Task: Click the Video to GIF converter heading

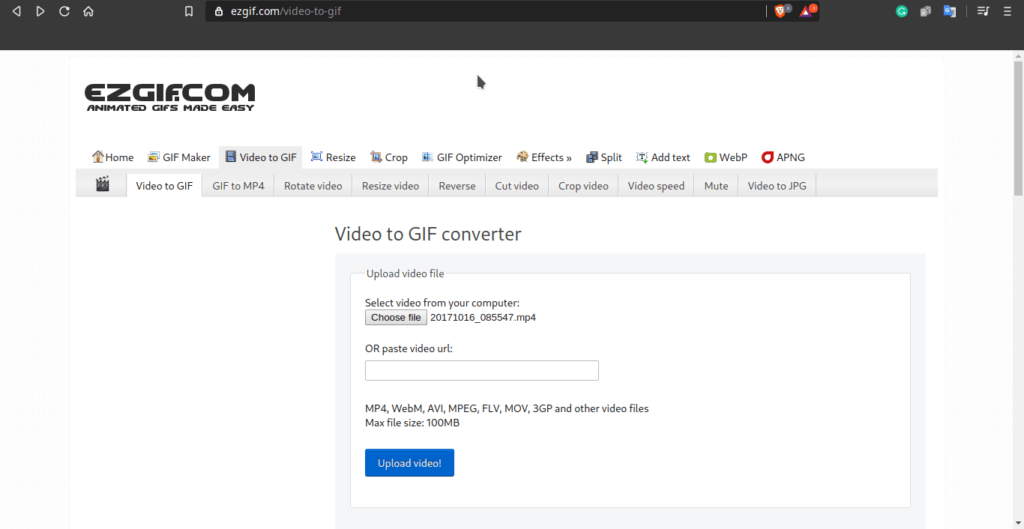Action: 428,234
